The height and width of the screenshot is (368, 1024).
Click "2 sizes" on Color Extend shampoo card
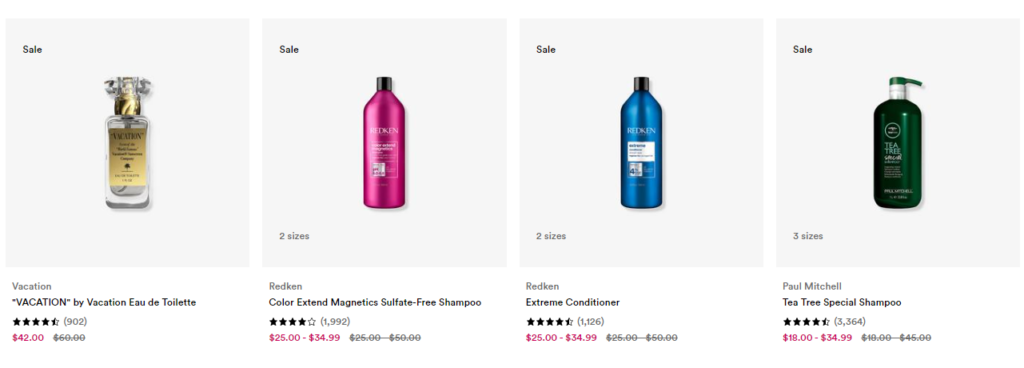294,236
